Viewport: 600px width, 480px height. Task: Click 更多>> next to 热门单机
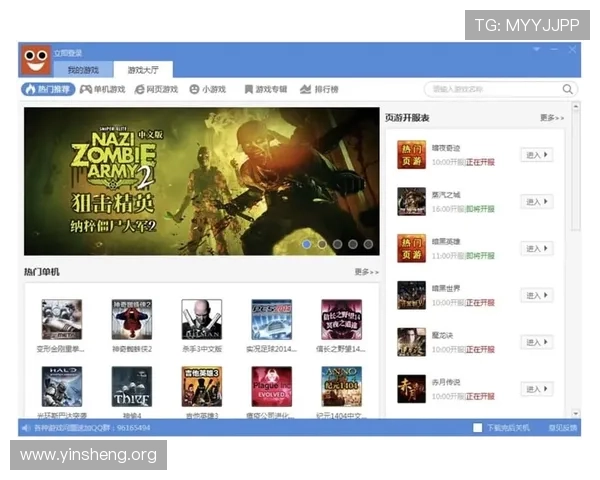pos(367,272)
